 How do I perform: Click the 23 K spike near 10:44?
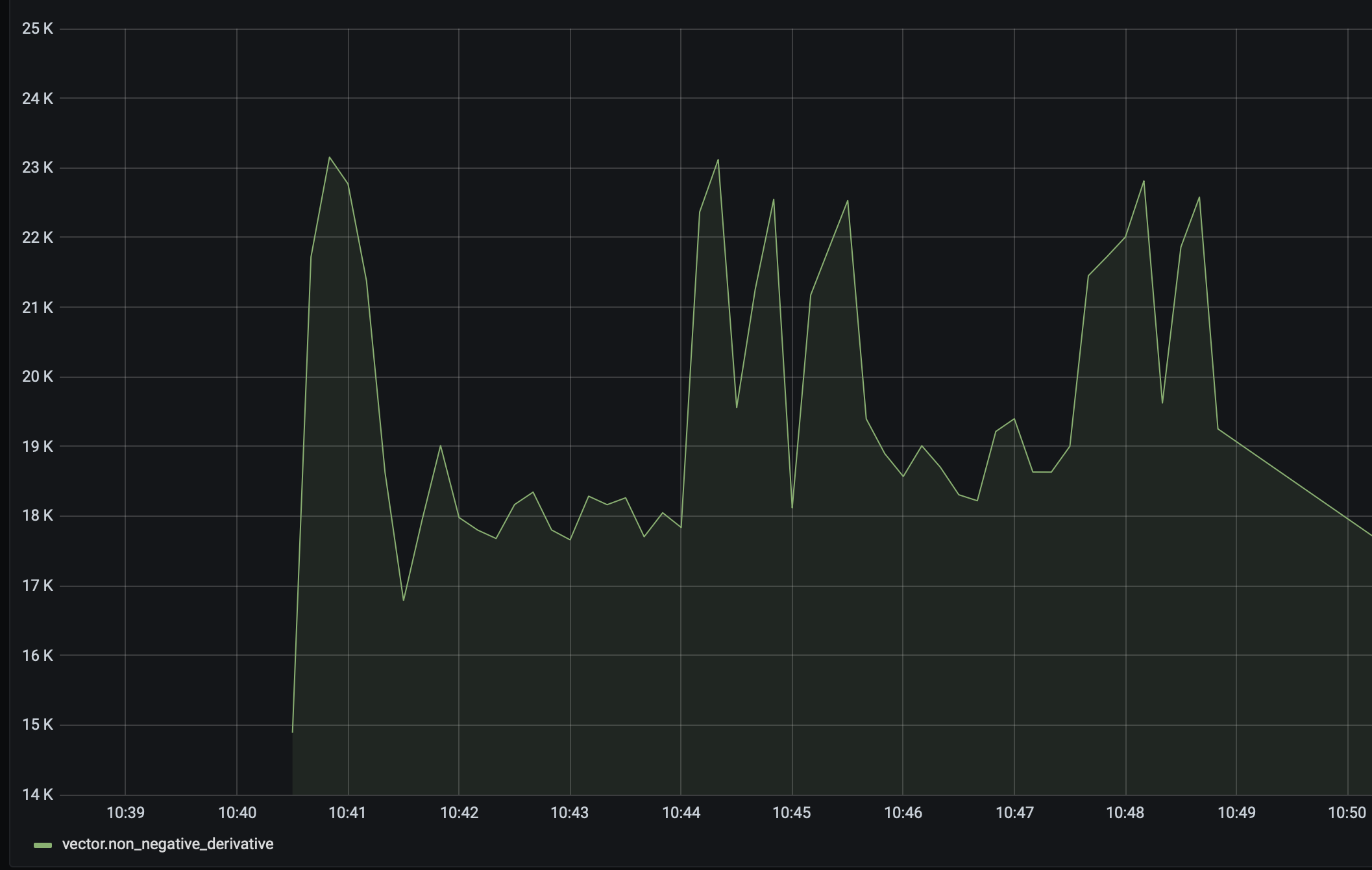(x=718, y=160)
